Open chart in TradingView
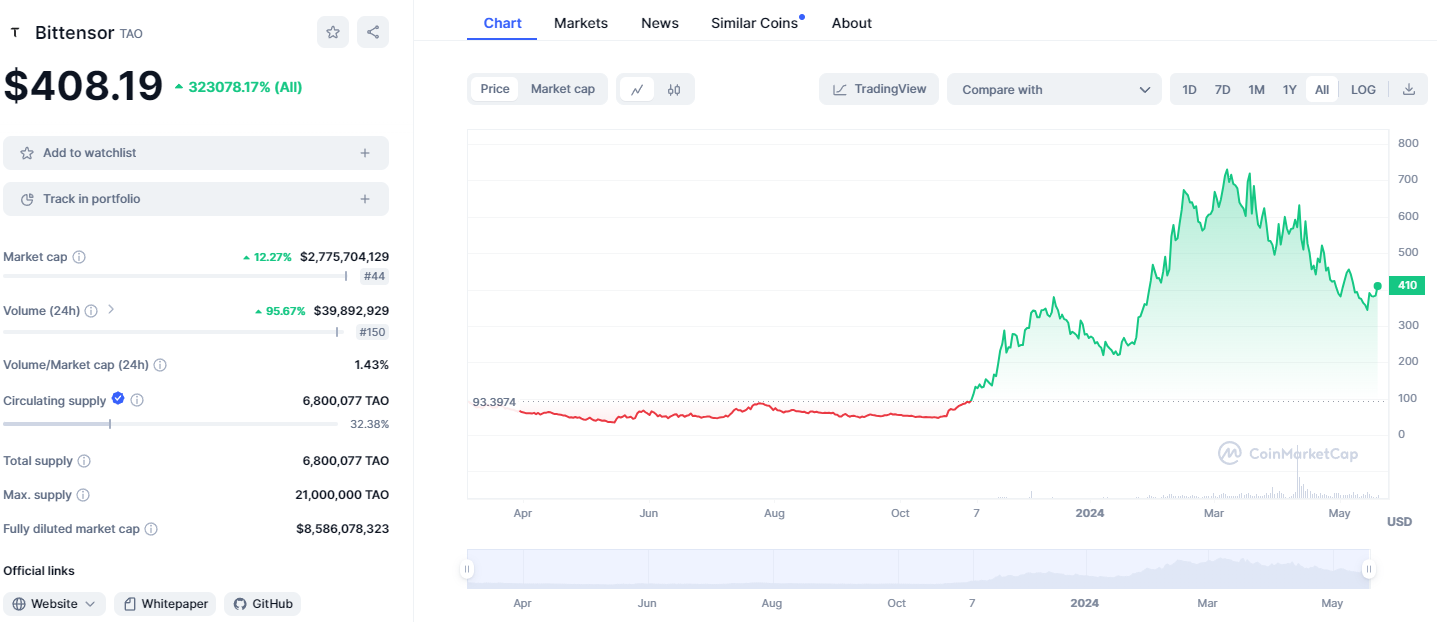1437x622 pixels. (879, 89)
